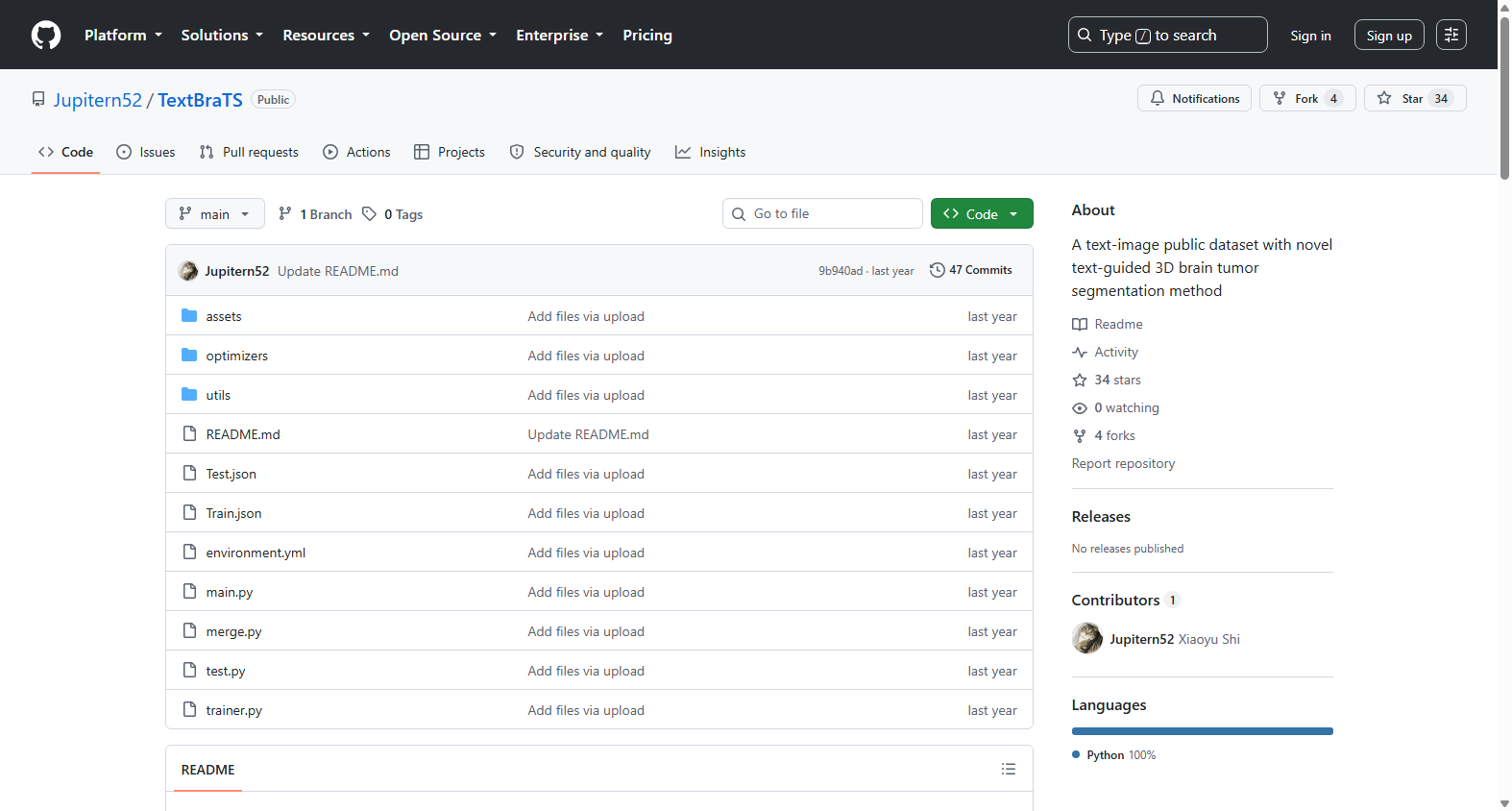Open the Insights tab
The image size is (1512, 811).
pyautogui.click(x=711, y=153)
